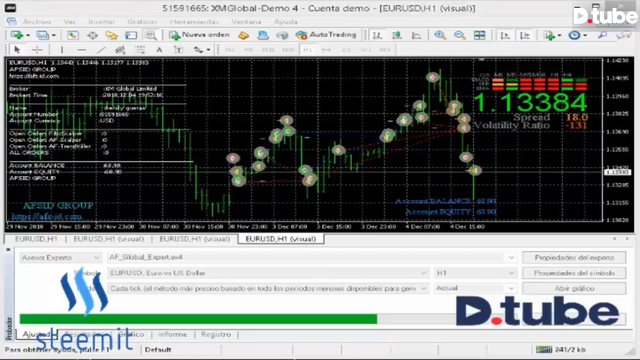640x360 pixels.
Task: Select the horizontal line drawing tool
Action: pos(82,50)
